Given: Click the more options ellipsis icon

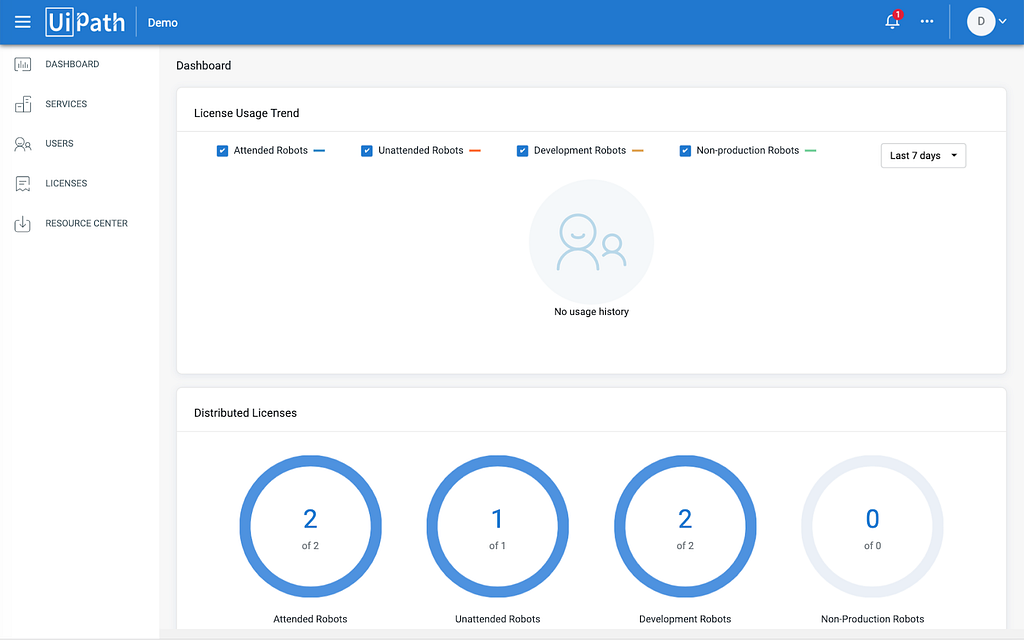Looking at the screenshot, I should (x=926, y=21).
